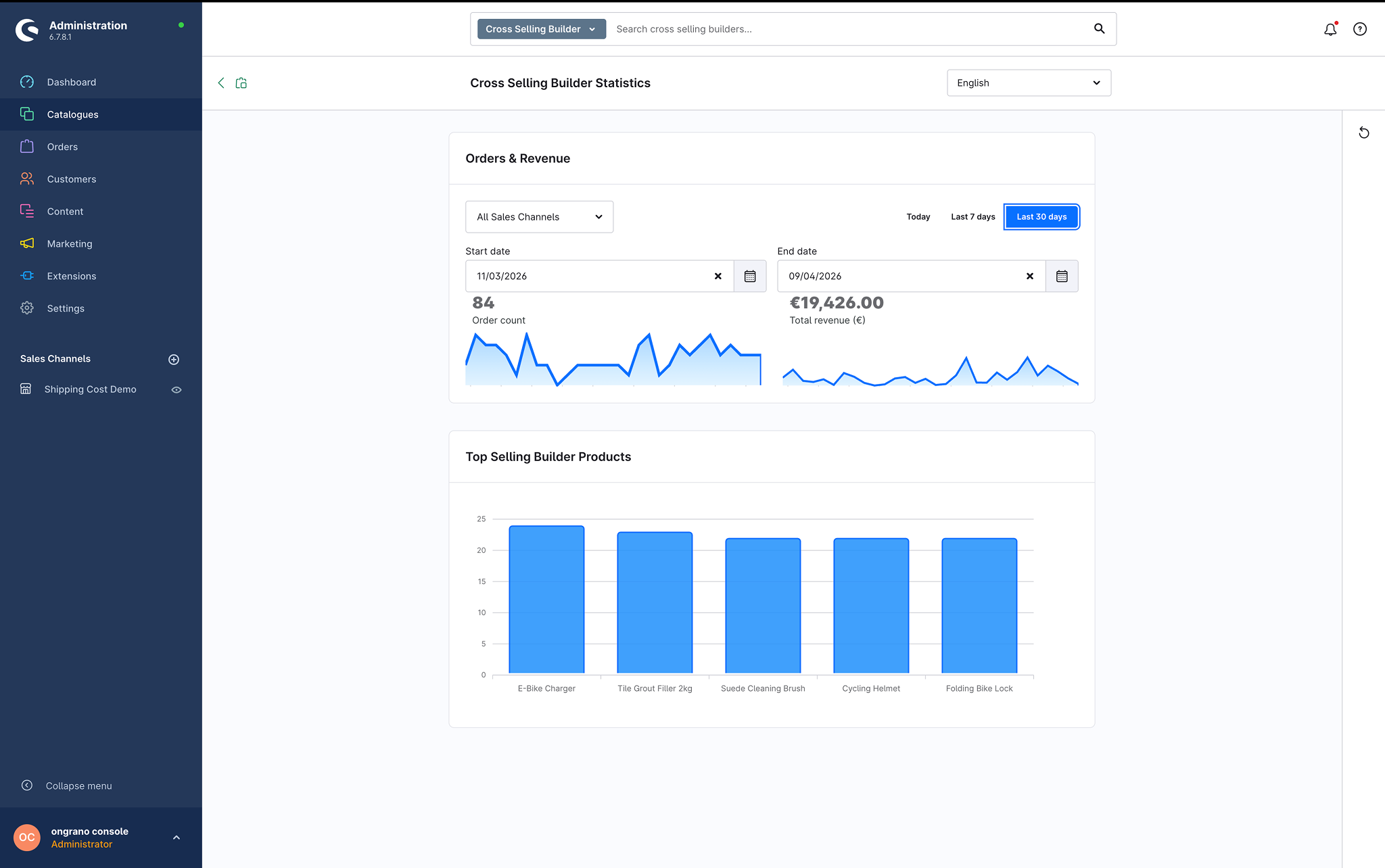
Task: Click the Orders & Revenue heading
Action: pos(518,159)
